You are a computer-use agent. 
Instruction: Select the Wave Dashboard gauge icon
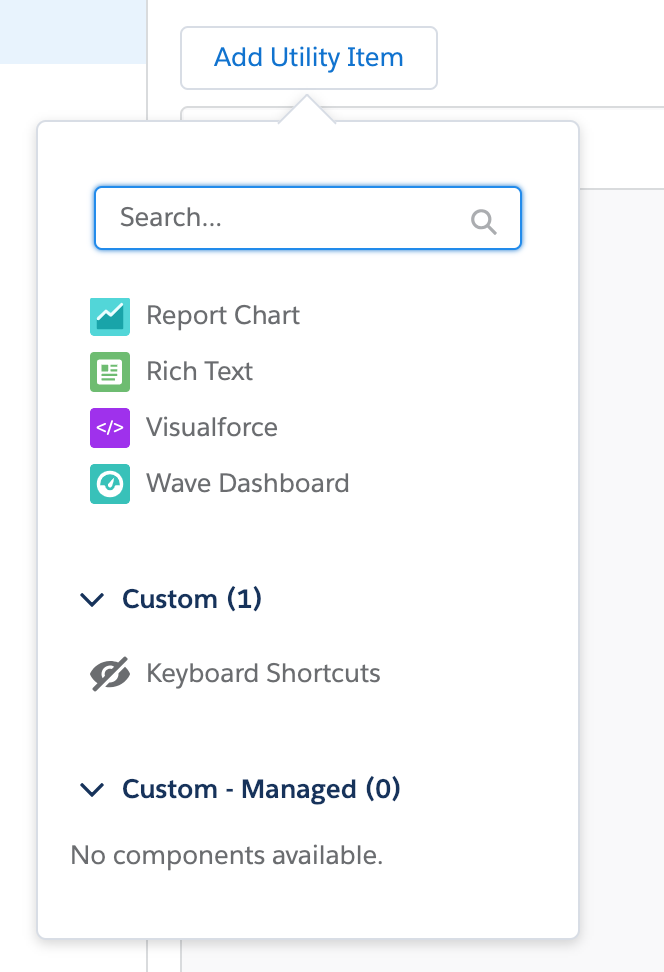[x=110, y=484]
